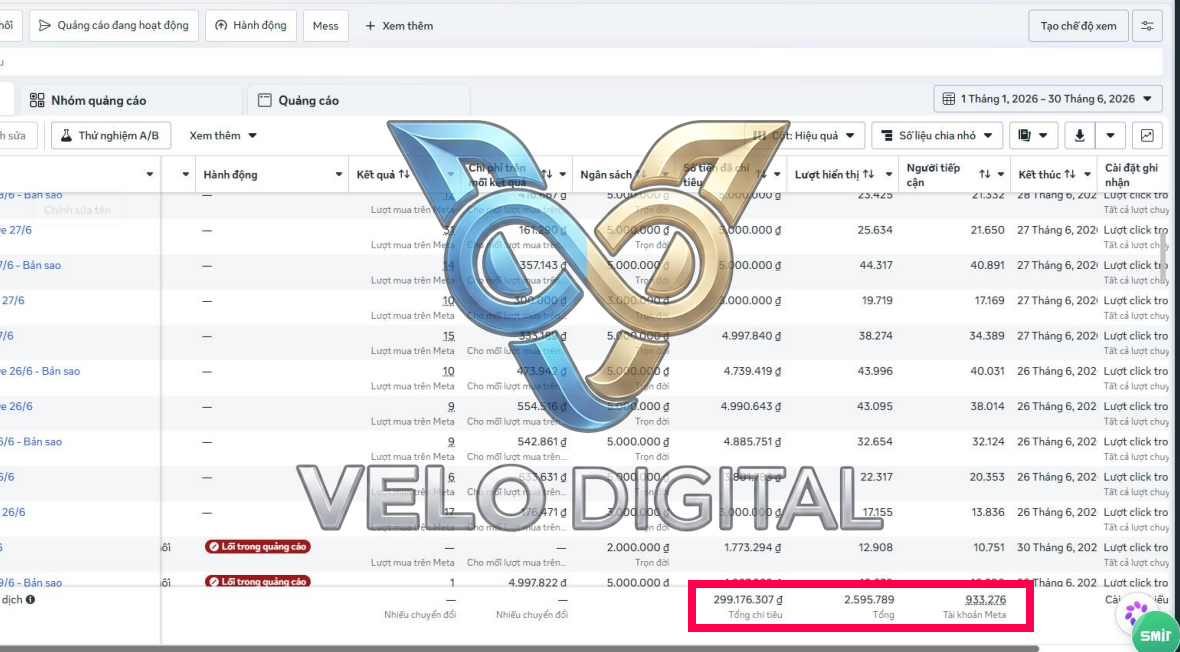Open Hành động column header menu
This screenshot has width=1180, height=652.
(x=339, y=175)
